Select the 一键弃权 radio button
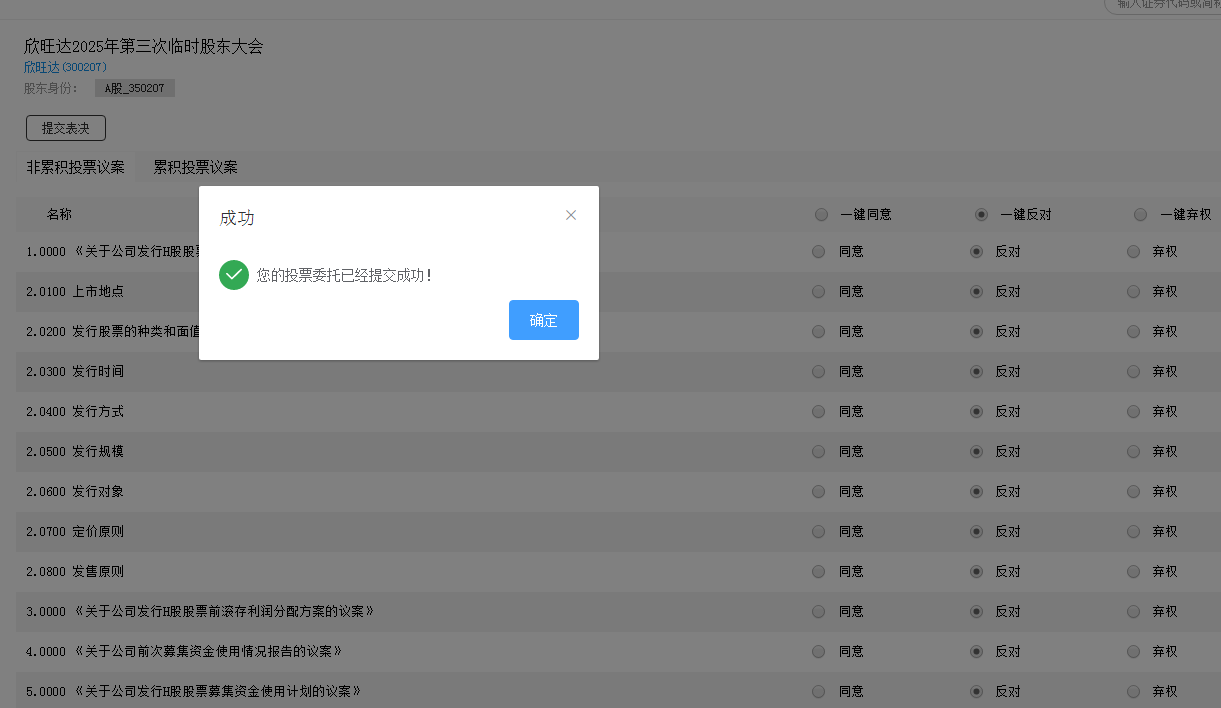Viewport: 1221px width, 708px height. (x=1141, y=214)
